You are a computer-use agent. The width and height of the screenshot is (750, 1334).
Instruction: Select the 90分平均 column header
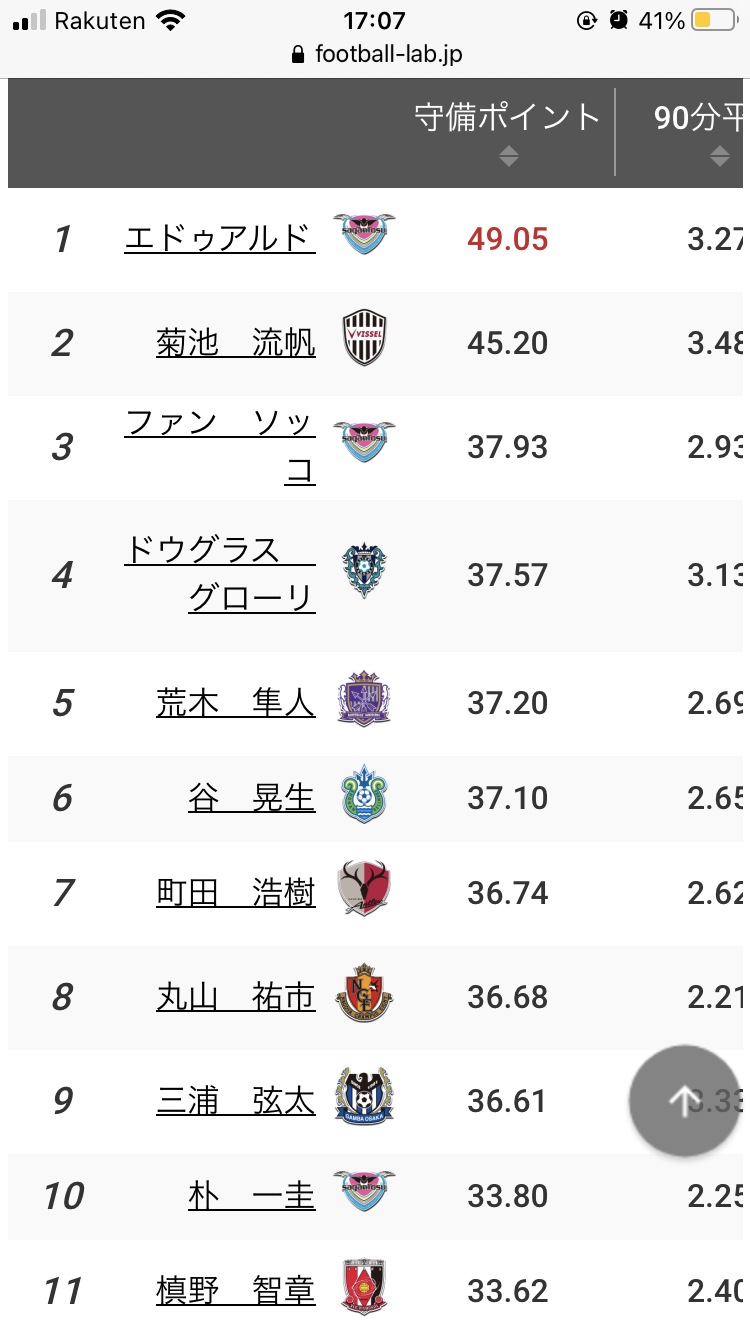click(x=700, y=118)
